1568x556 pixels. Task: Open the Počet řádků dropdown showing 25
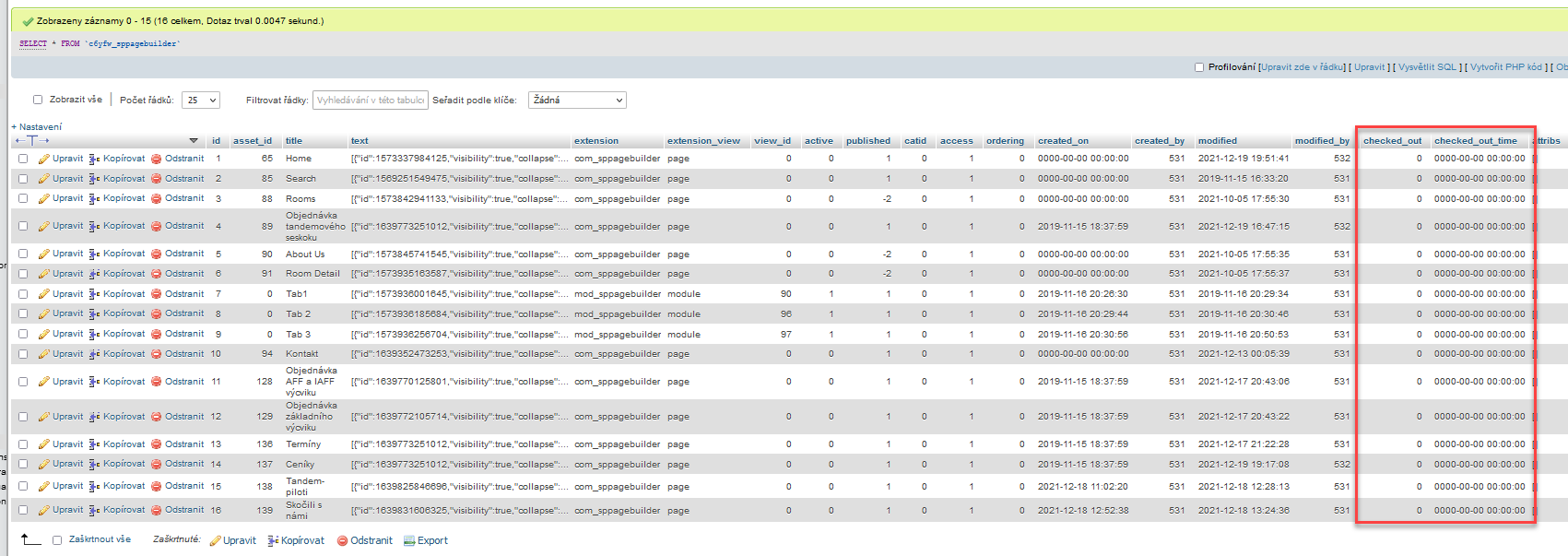[201, 100]
